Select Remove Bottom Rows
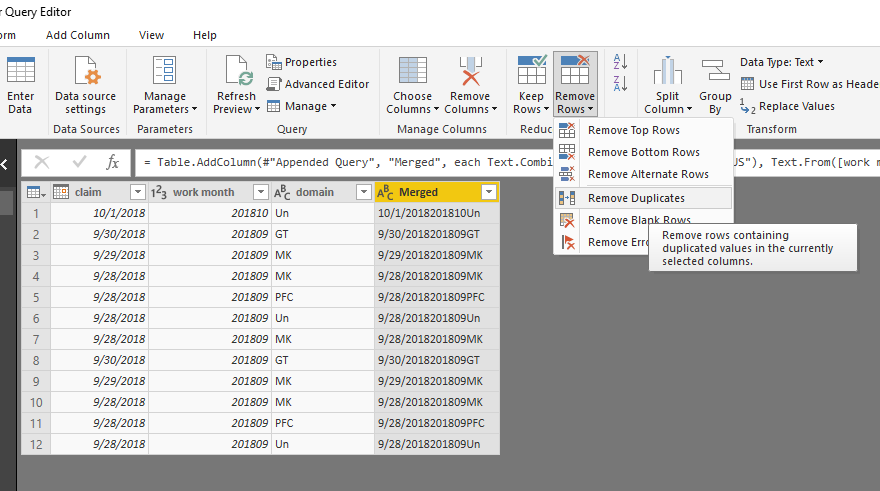This screenshot has width=880, height=491. click(644, 152)
